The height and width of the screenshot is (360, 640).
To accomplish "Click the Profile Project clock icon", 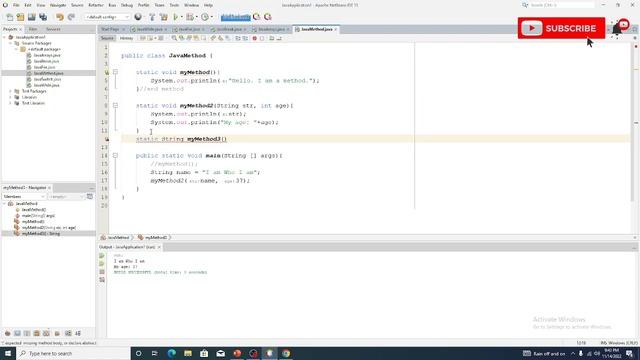I will click(205, 17).
